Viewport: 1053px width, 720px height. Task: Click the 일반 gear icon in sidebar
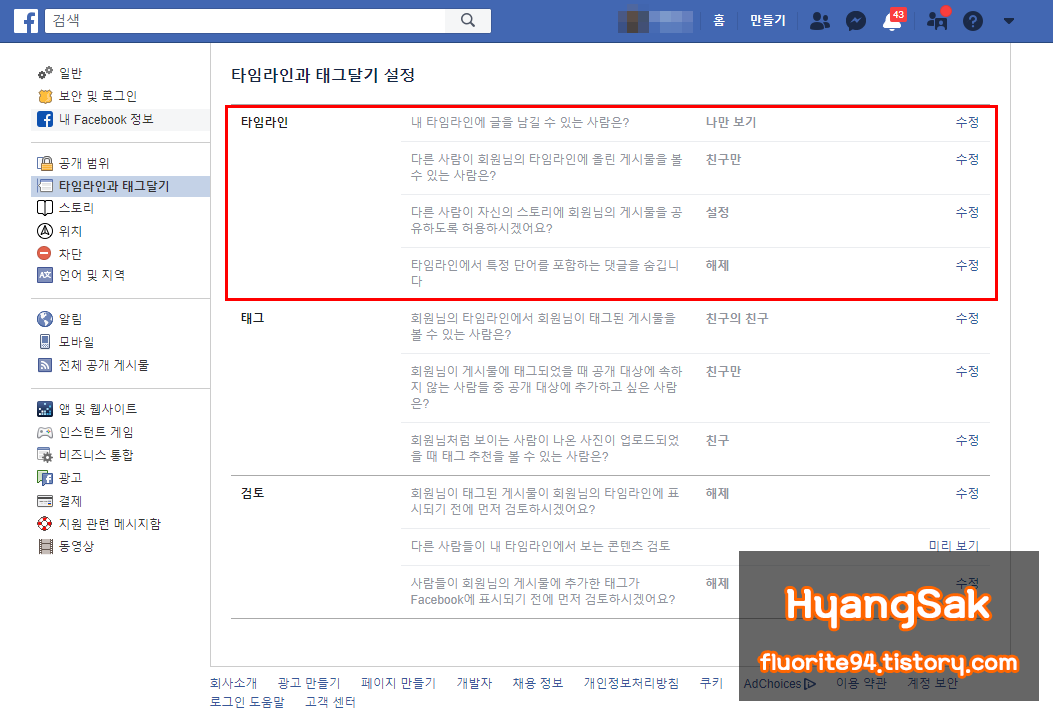[x=45, y=73]
